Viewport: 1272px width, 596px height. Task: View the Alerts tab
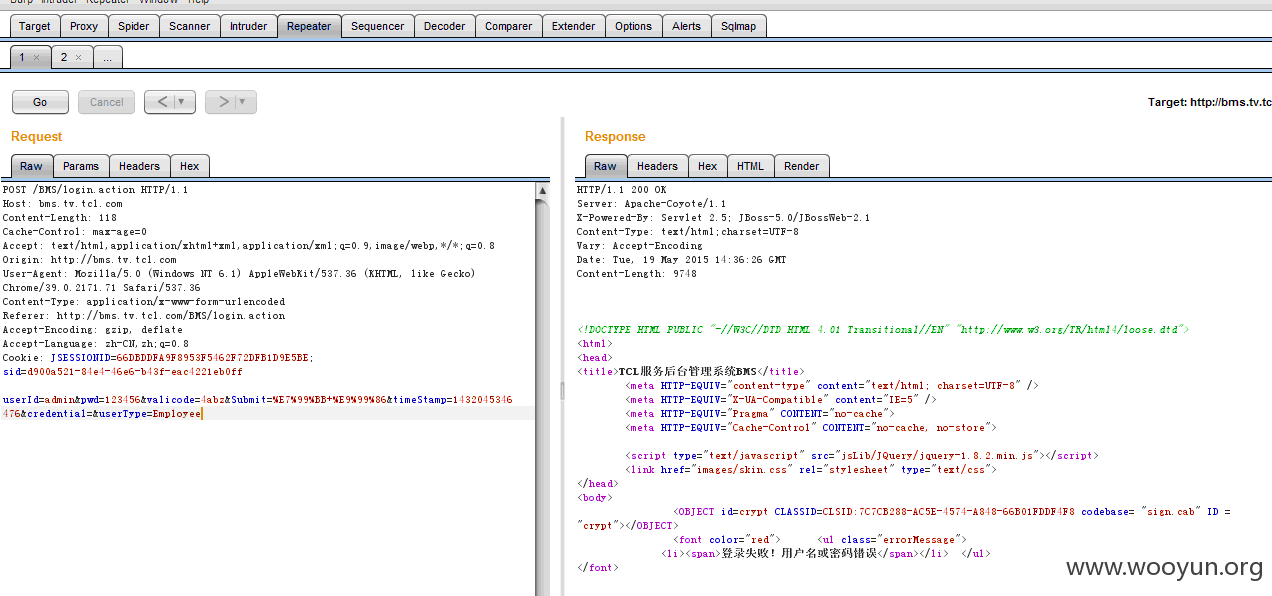pos(687,26)
